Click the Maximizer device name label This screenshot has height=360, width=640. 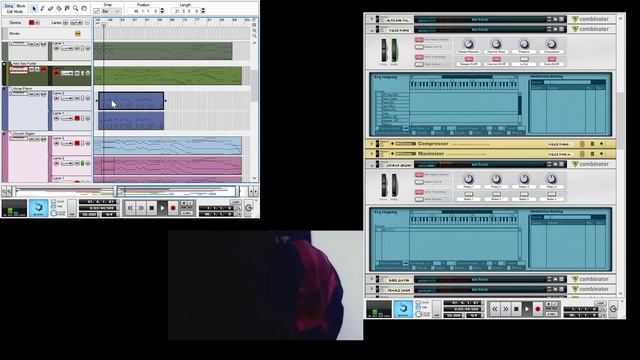click(x=431, y=154)
